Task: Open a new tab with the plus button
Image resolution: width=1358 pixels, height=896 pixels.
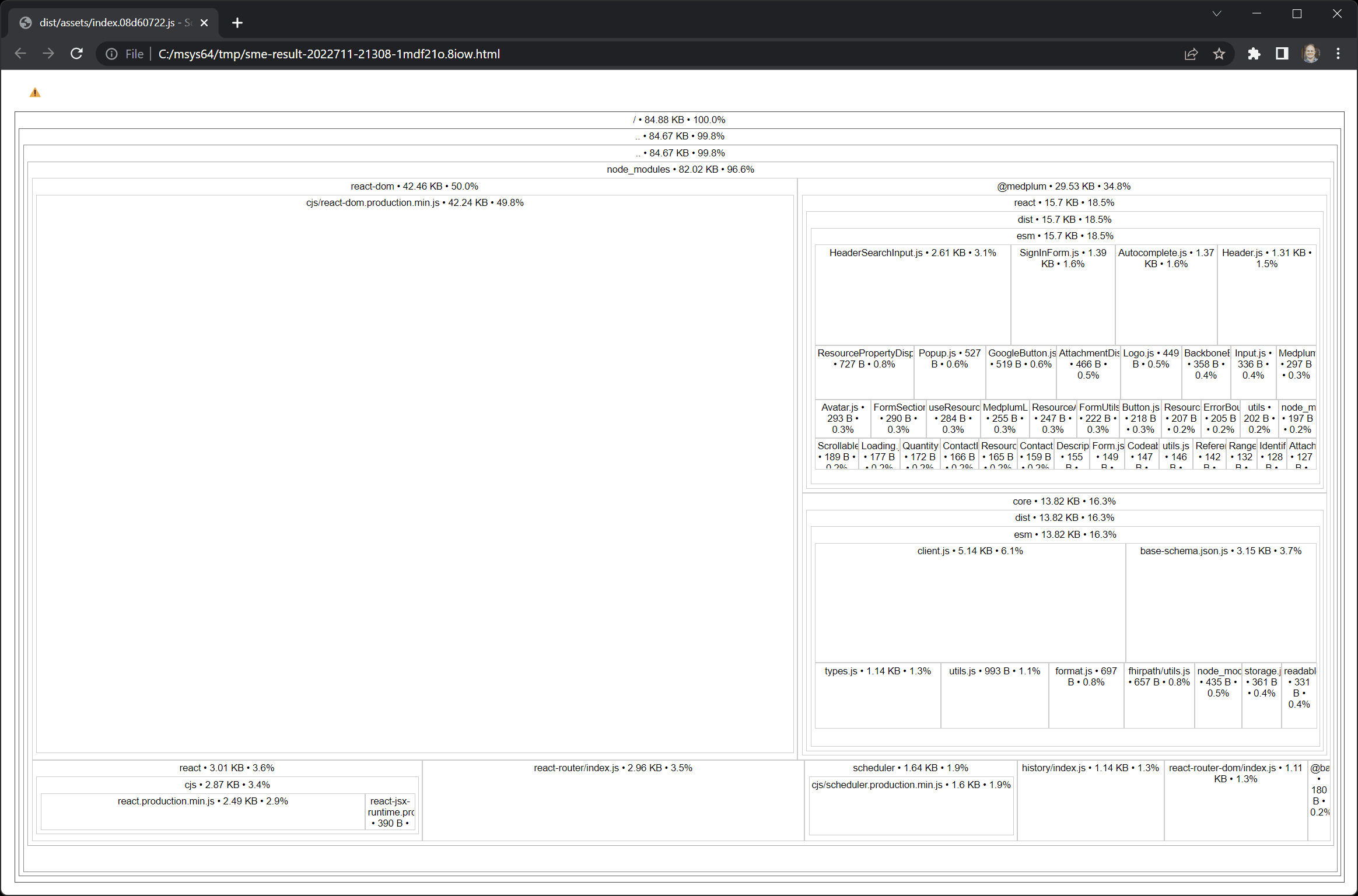Action: (237, 23)
